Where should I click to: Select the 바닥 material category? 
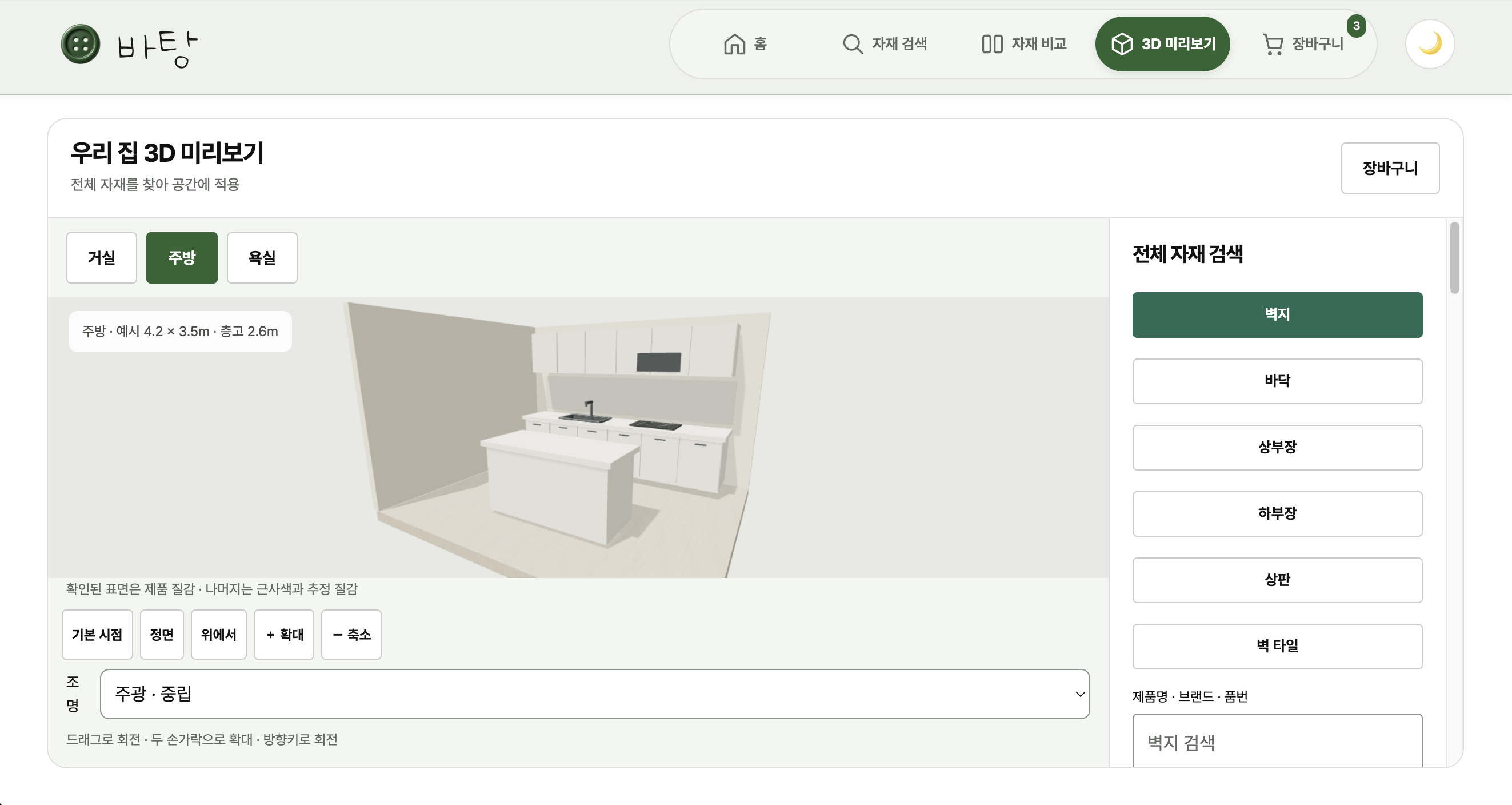tap(1277, 381)
